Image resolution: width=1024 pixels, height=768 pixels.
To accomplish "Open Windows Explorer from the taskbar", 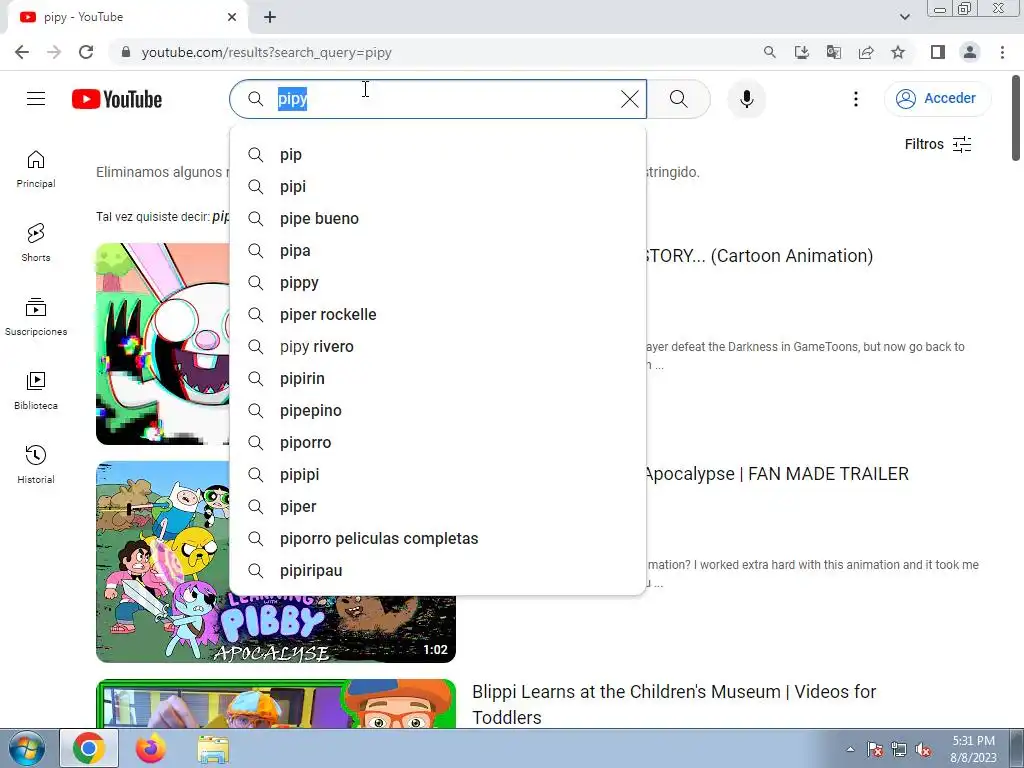I will (213, 749).
